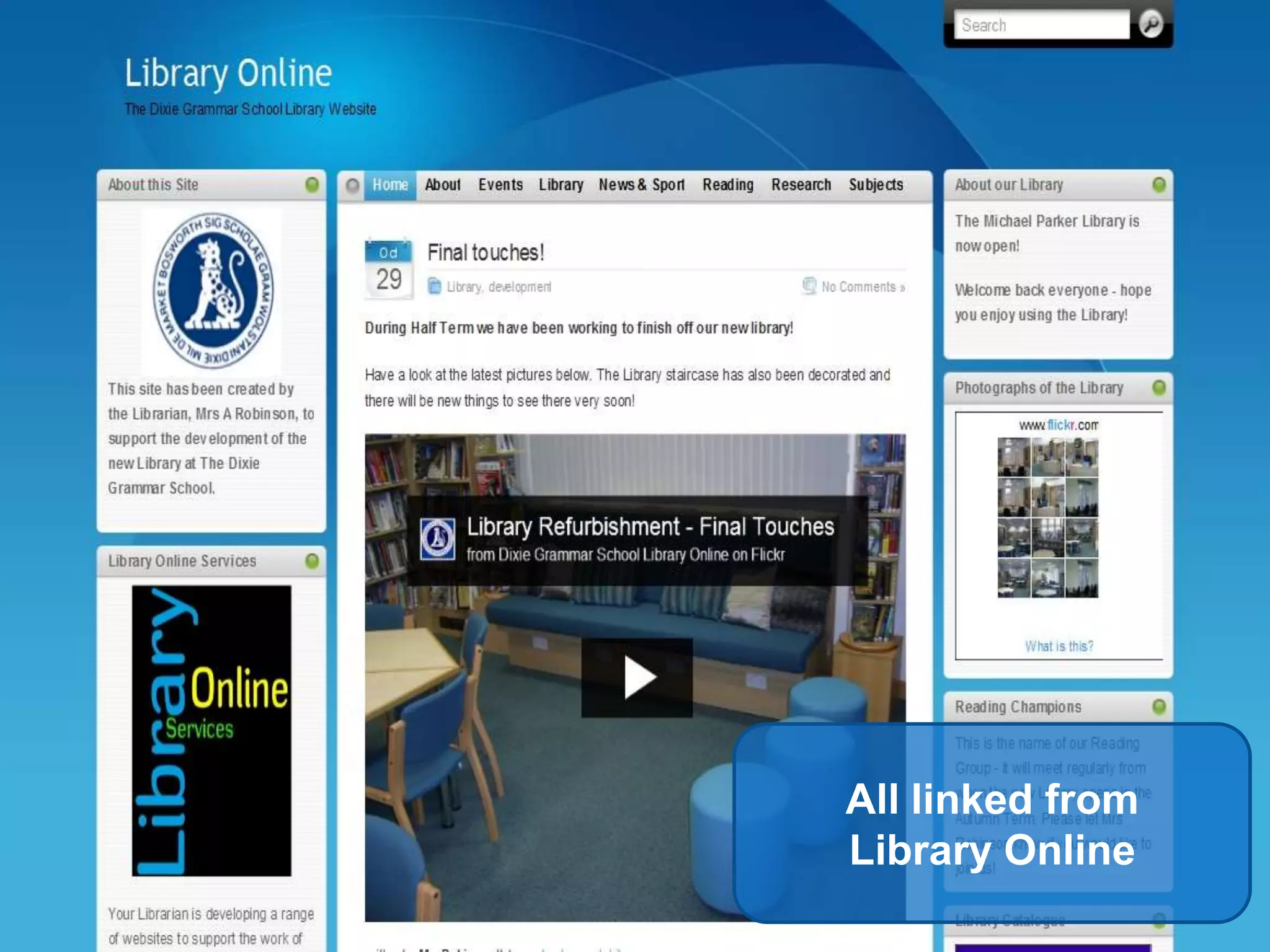
Task: Open the www.flickr.com badge link
Action: point(1059,425)
